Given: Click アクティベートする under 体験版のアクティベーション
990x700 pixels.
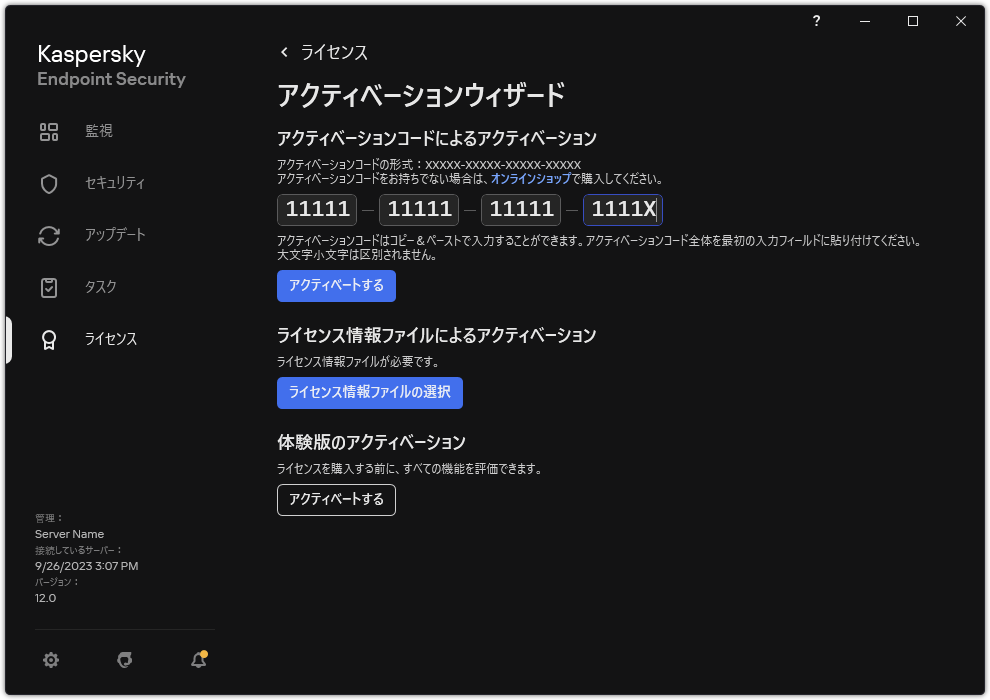Looking at the screenshot, I should click(x=336, y=500).
